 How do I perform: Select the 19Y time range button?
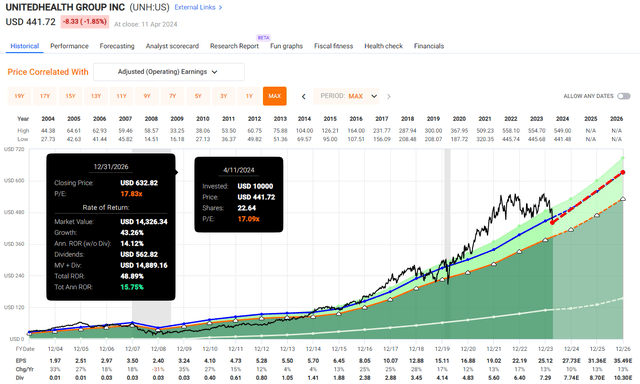click(x=19, y=96)
